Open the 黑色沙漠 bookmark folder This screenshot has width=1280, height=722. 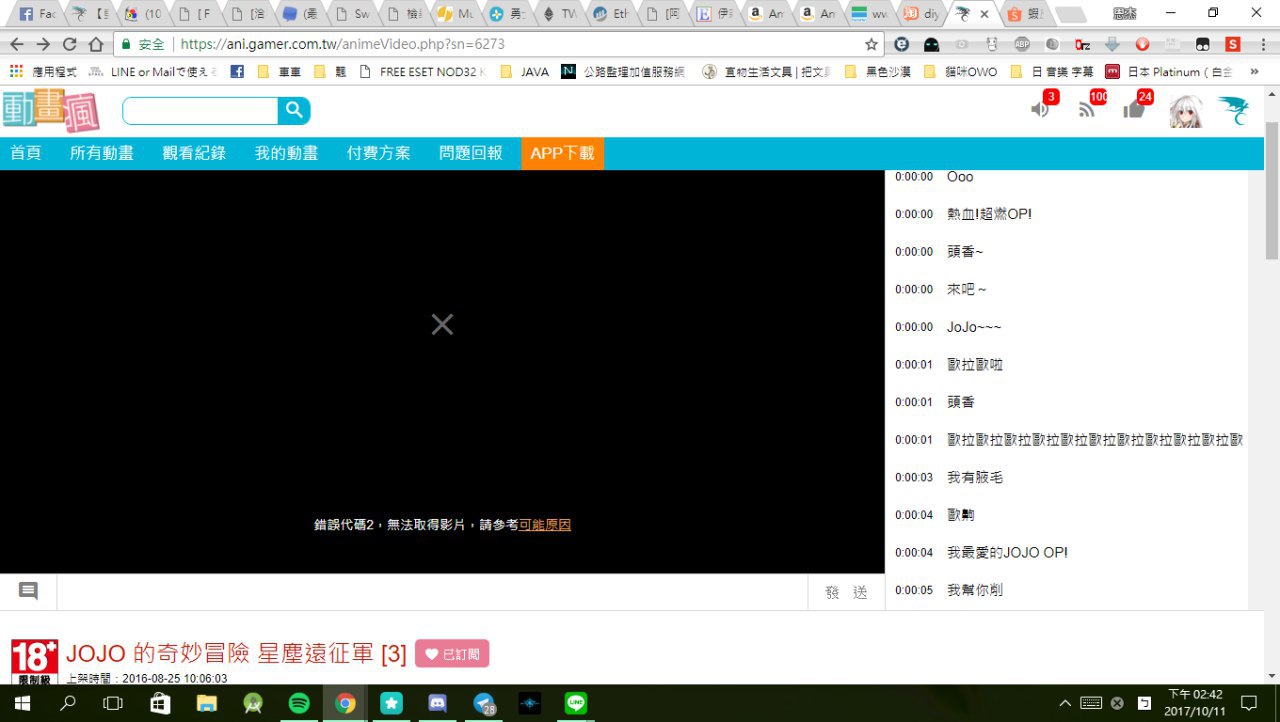[x=877, y=72]
